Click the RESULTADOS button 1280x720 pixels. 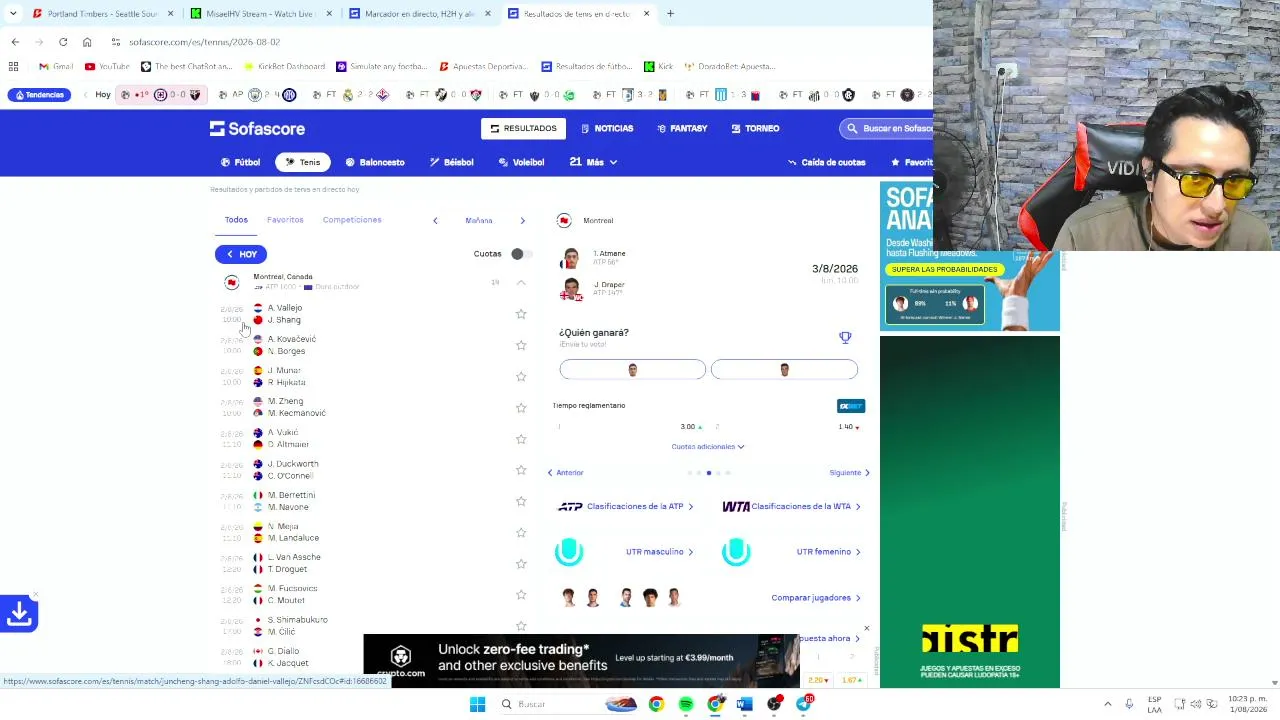pyautogui.click(x=523, y=128)
